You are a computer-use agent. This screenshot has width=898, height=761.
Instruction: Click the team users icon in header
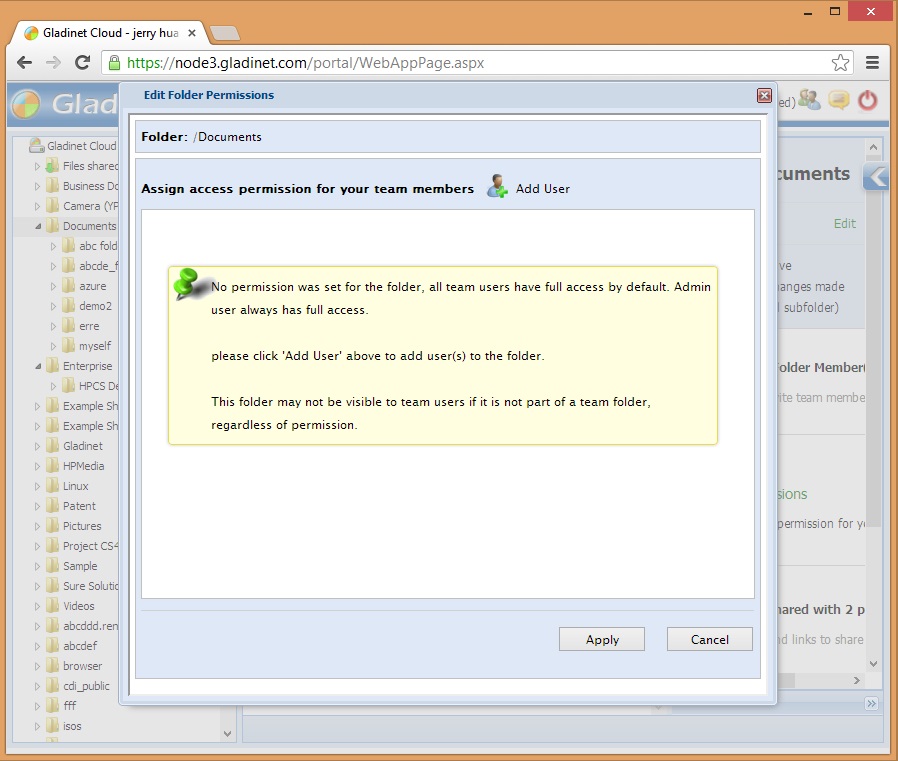810,100
